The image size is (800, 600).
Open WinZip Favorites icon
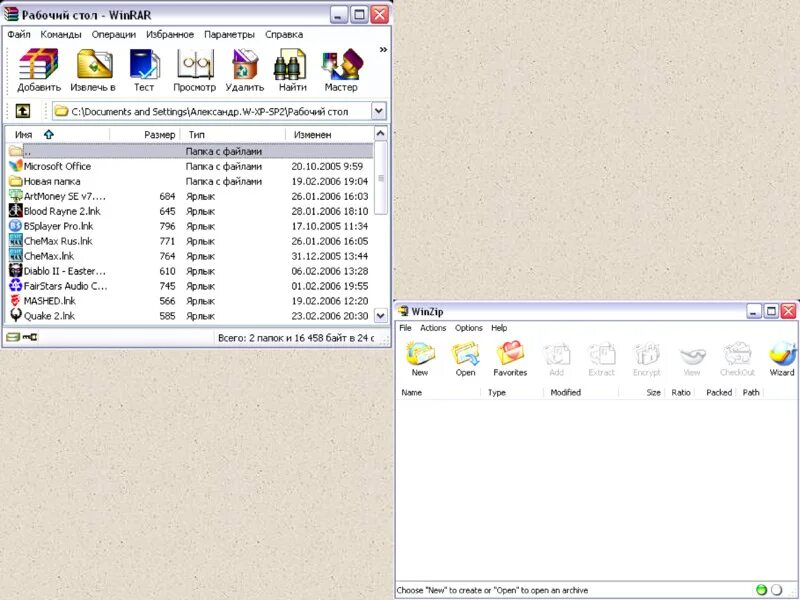pyautogui.click(x=510, y=358)
